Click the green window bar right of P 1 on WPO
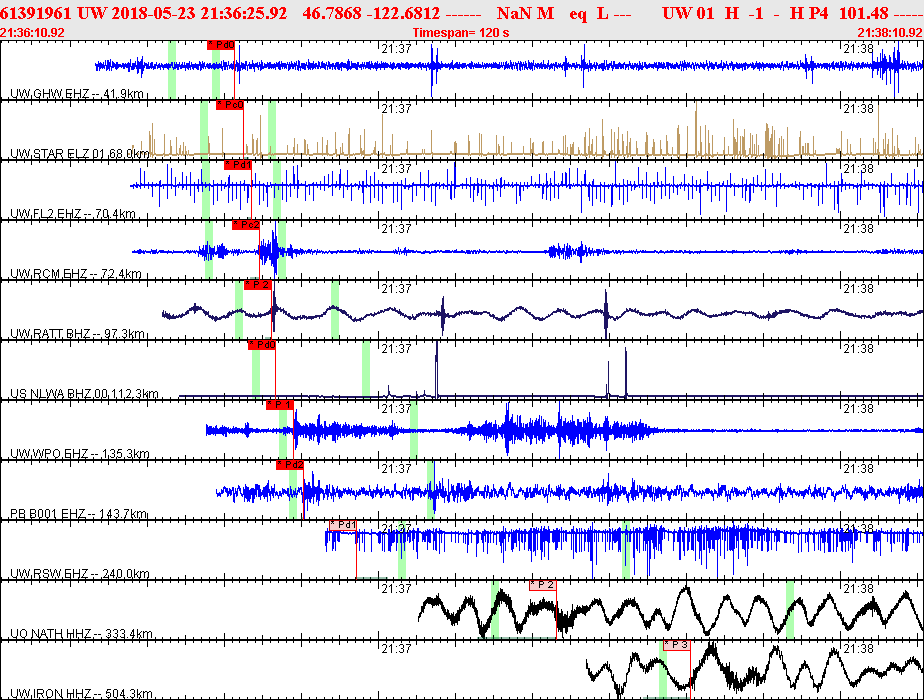The height and width of the screenshot is (700, 924). (414, 430)
